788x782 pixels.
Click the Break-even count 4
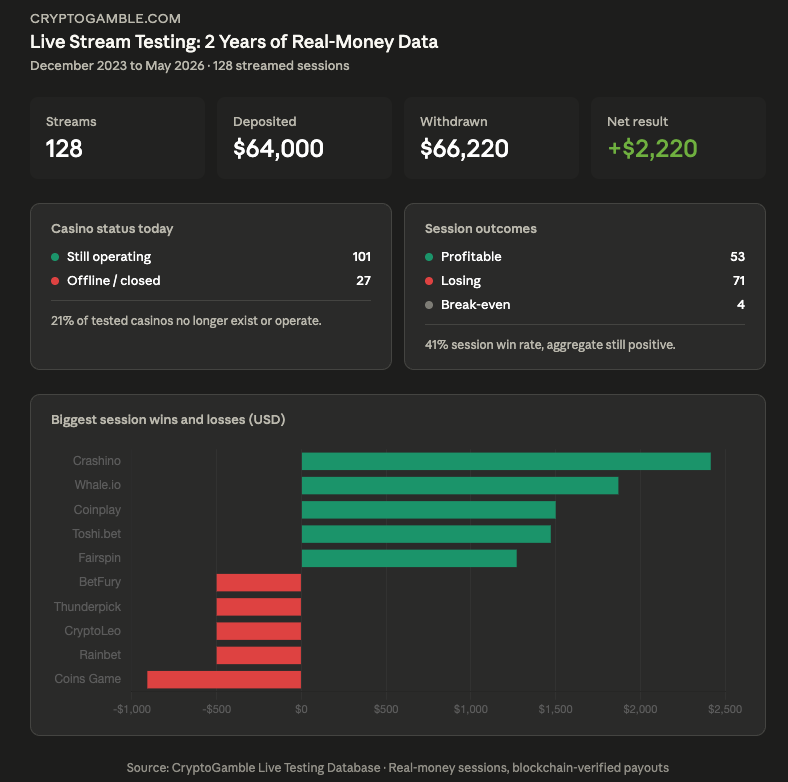(x=741, y=305)
